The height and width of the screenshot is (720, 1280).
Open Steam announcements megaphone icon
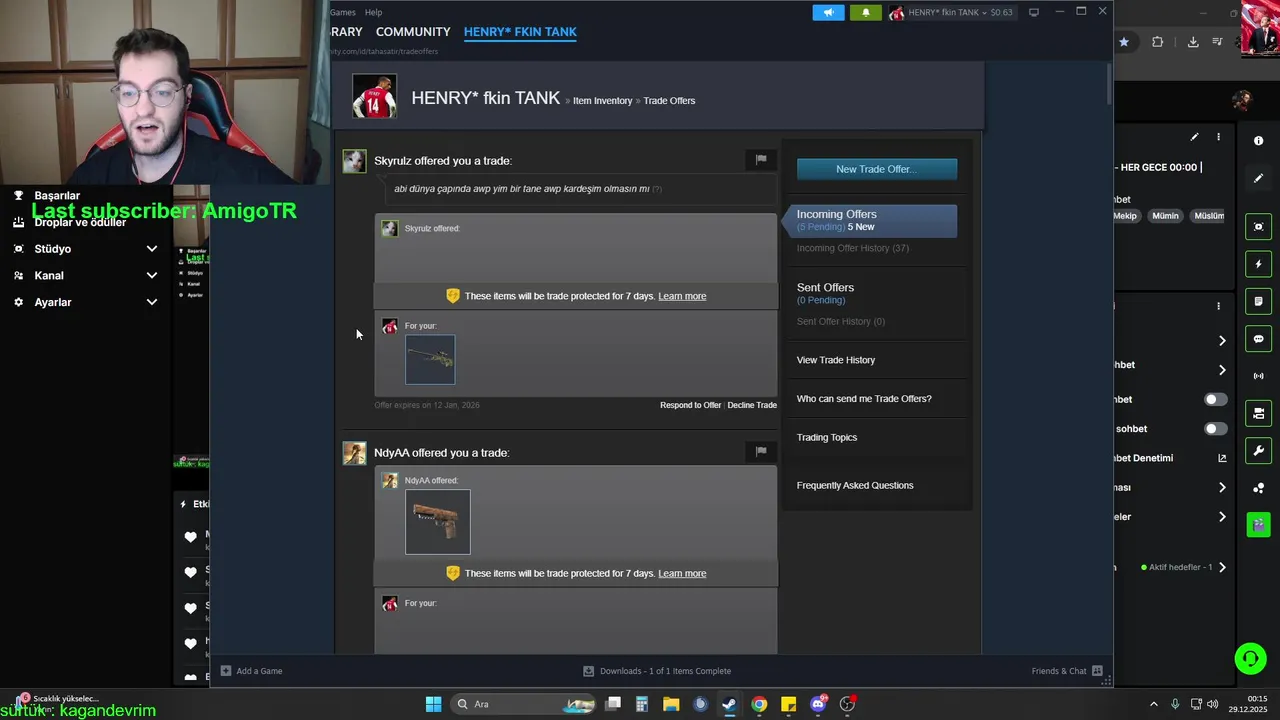(x=828, y=12)
